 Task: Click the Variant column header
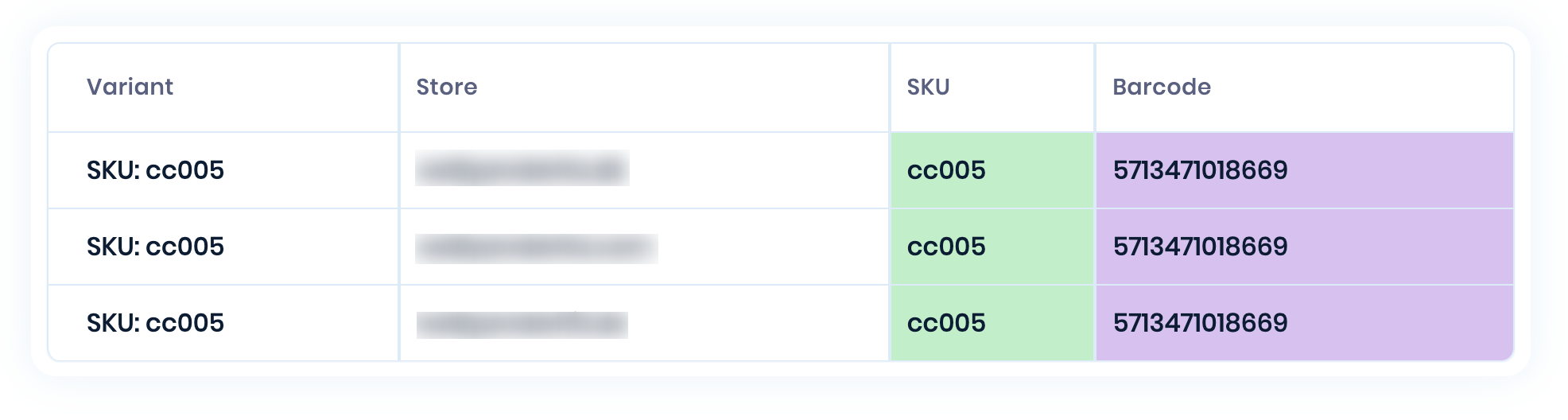click(x=130, y=87)
